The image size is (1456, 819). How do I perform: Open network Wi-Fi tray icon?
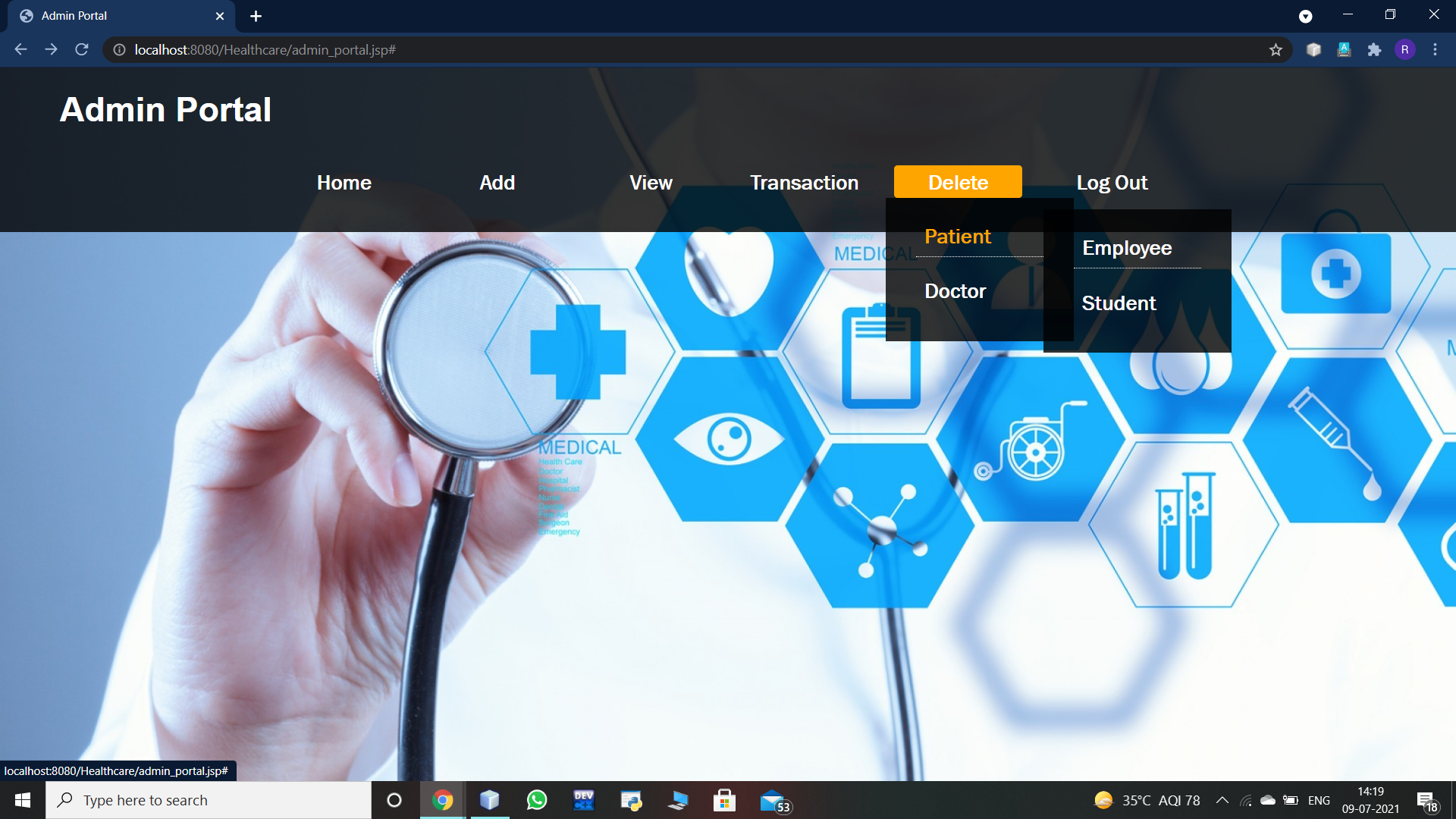[x=1245, y=800]
